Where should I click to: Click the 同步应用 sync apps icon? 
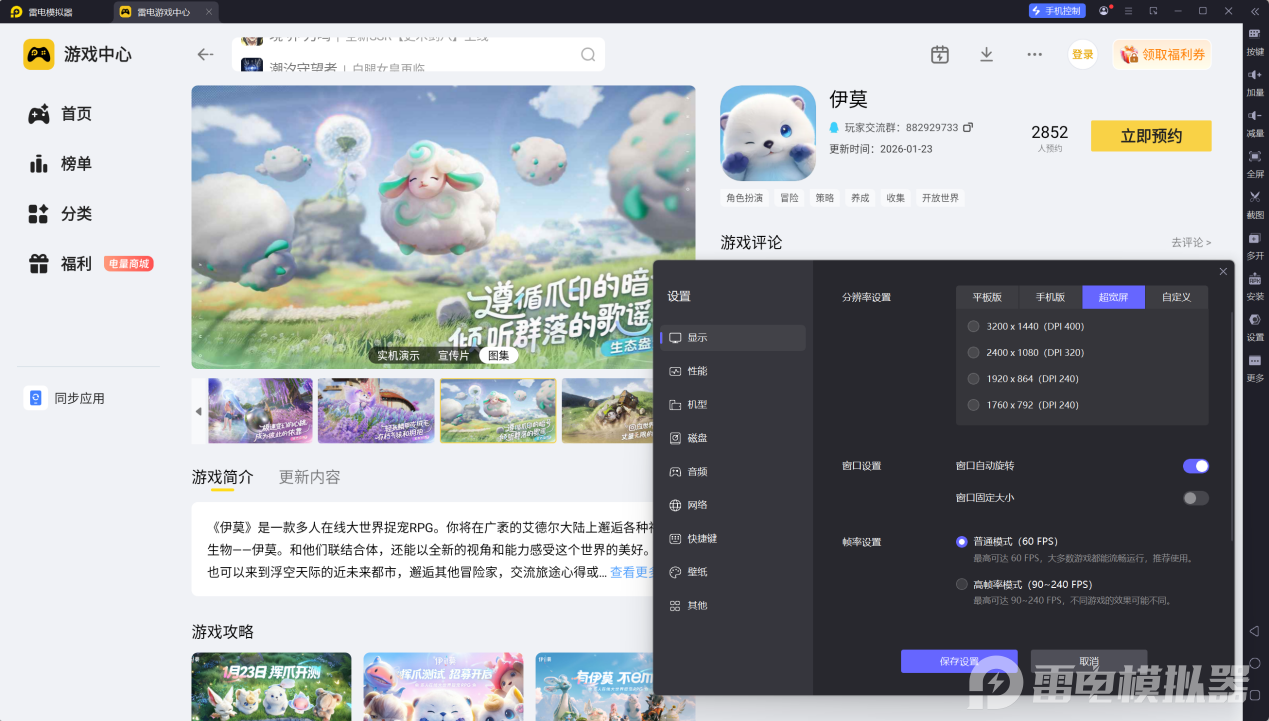pyautogui.click(x=35, y=398)
